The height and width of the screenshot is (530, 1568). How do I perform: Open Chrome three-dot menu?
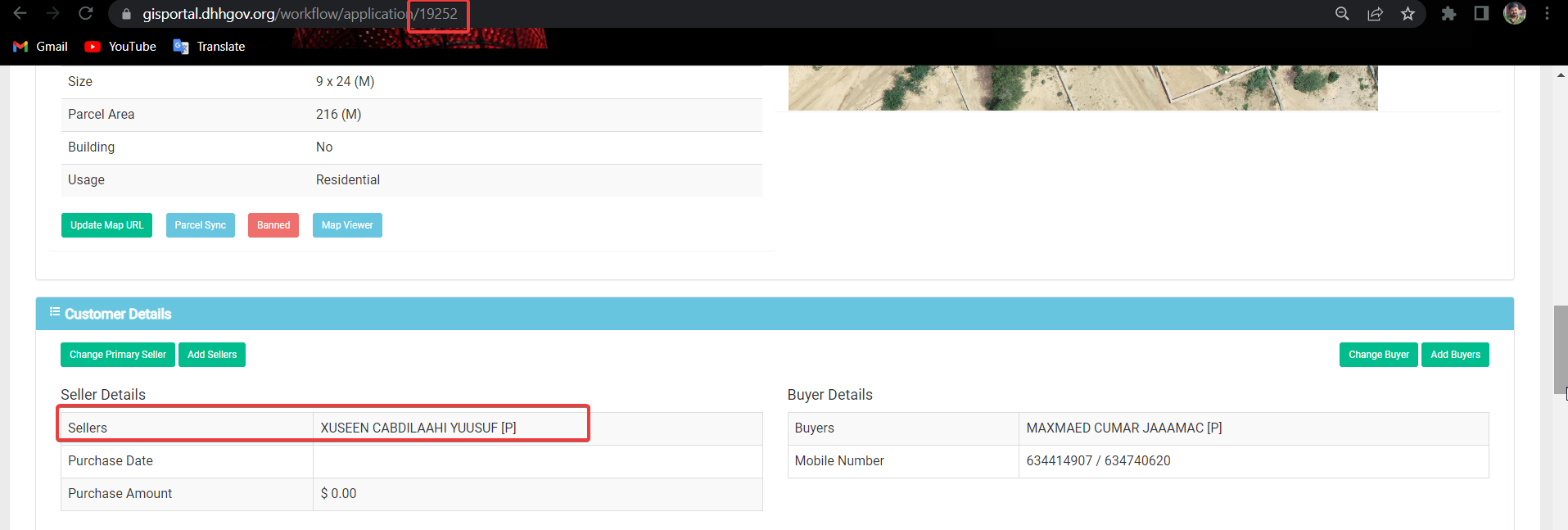1547,14
